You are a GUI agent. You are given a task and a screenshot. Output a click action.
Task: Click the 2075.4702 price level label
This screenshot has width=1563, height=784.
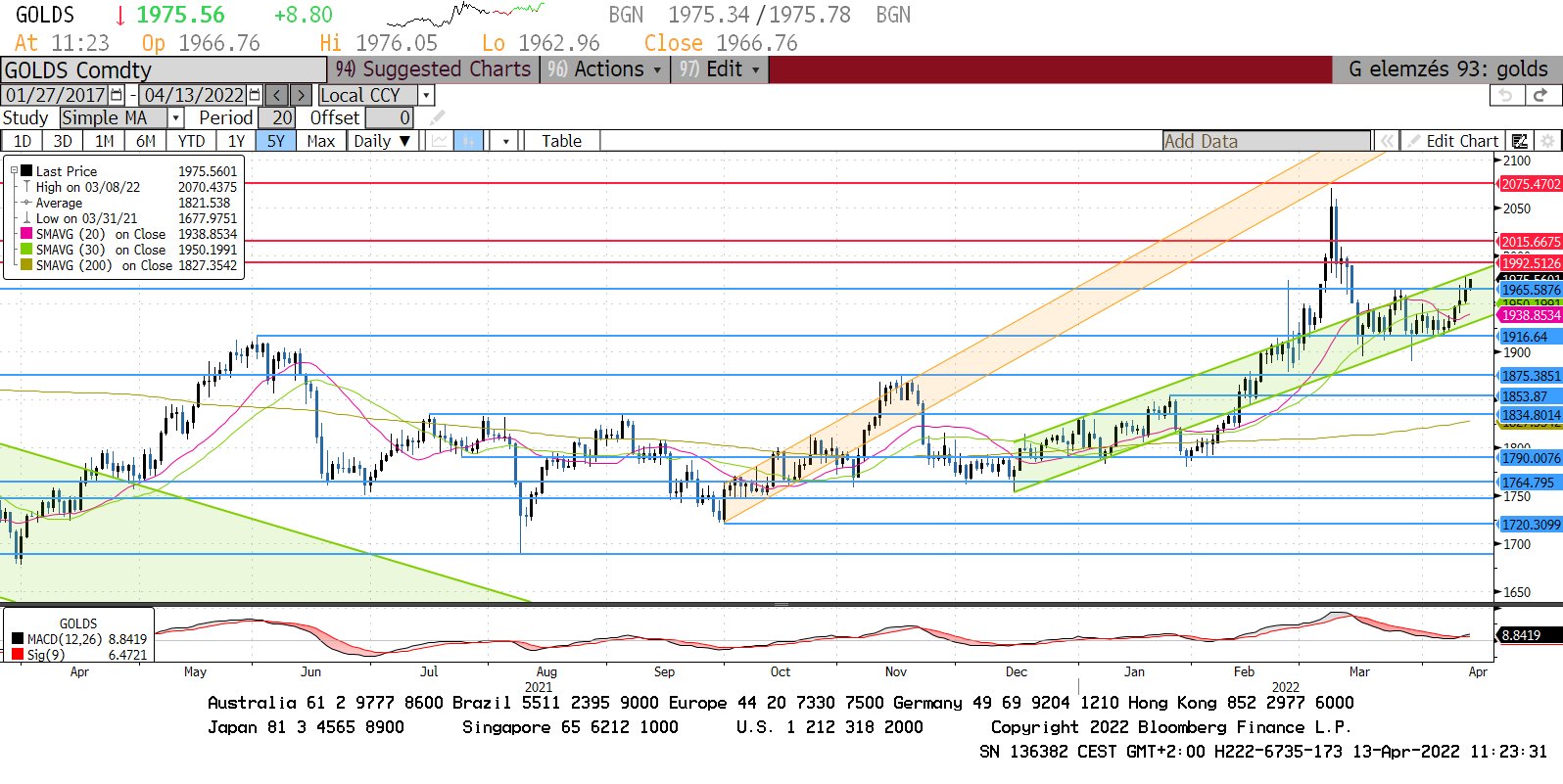pos(1531,184)
